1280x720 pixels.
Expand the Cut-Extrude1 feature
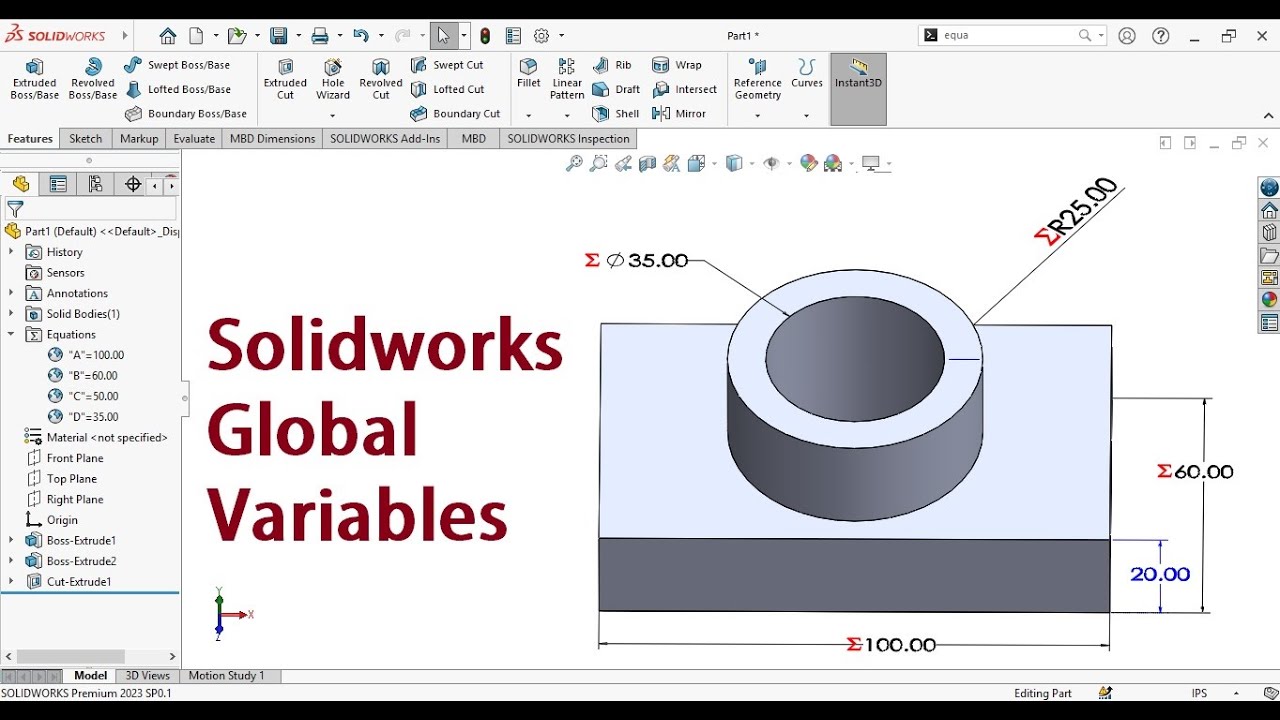(x=11, y=581)
